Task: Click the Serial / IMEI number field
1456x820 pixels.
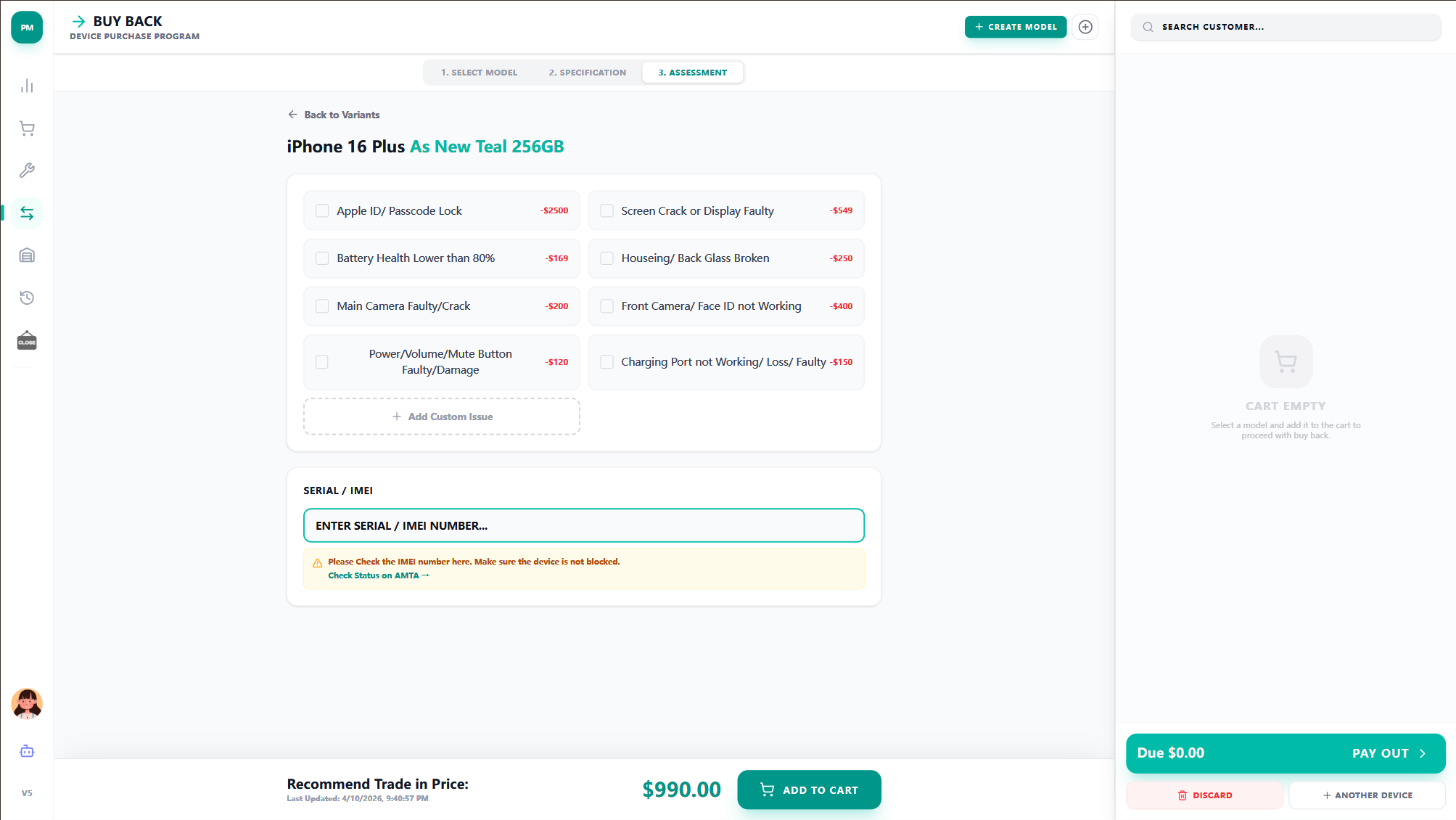Action: point(583,525)
